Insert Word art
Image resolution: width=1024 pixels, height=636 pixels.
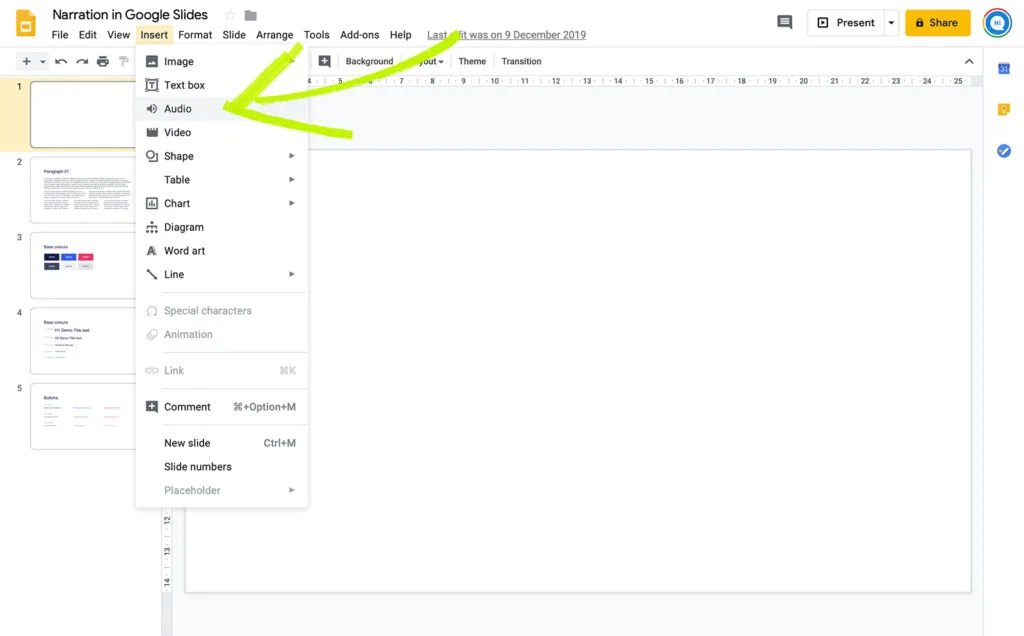(221, 251)
